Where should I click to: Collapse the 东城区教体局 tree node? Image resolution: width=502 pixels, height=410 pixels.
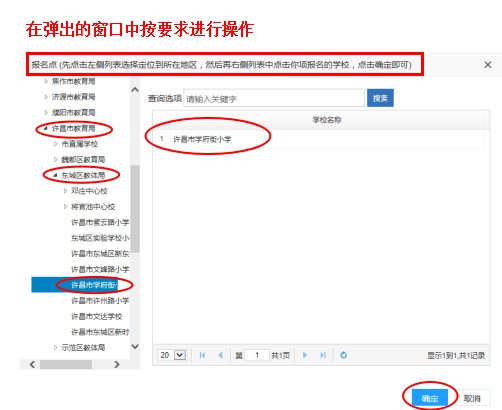click(55, 175)
